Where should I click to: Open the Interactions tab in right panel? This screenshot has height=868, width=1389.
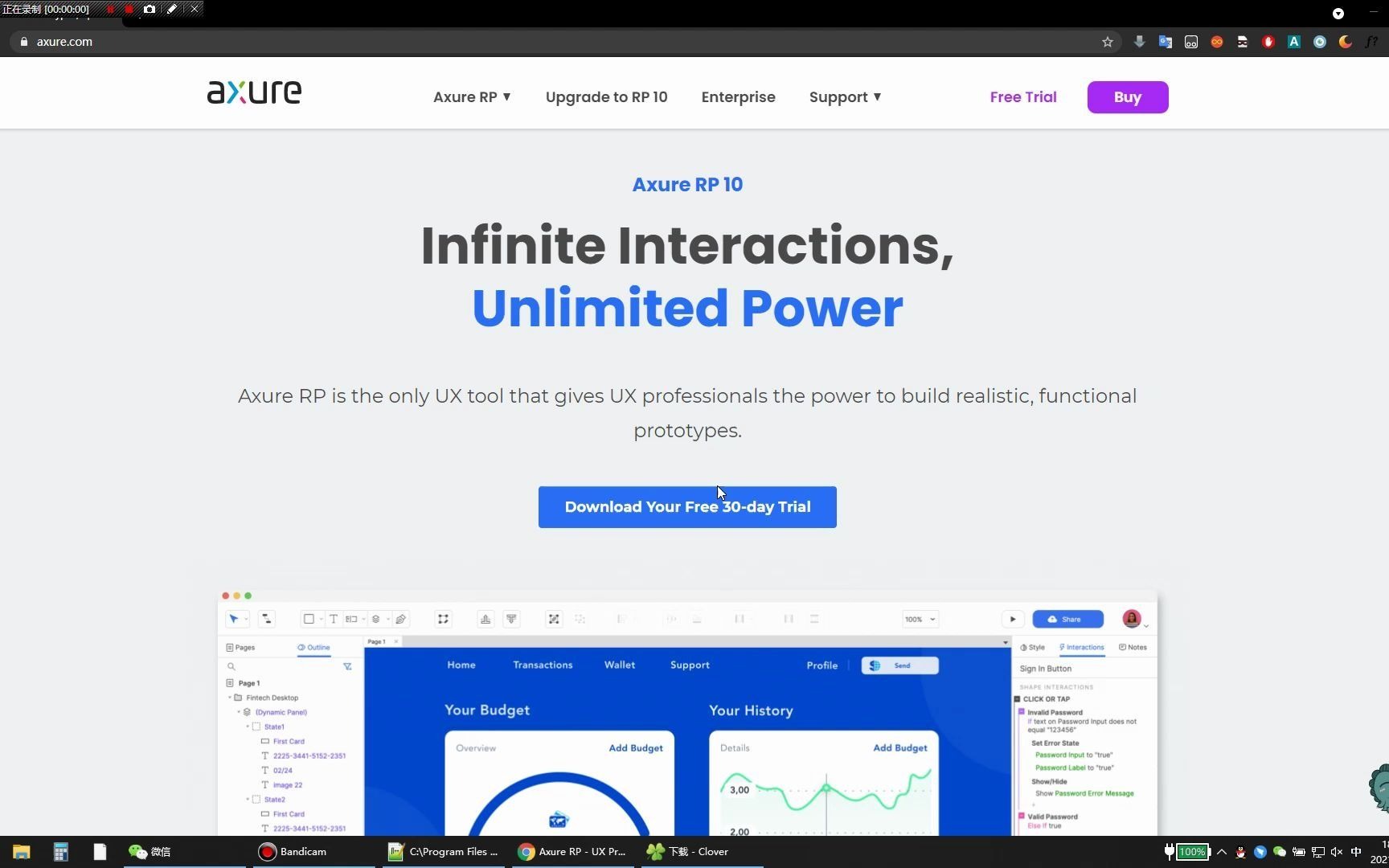point(1082,647)
